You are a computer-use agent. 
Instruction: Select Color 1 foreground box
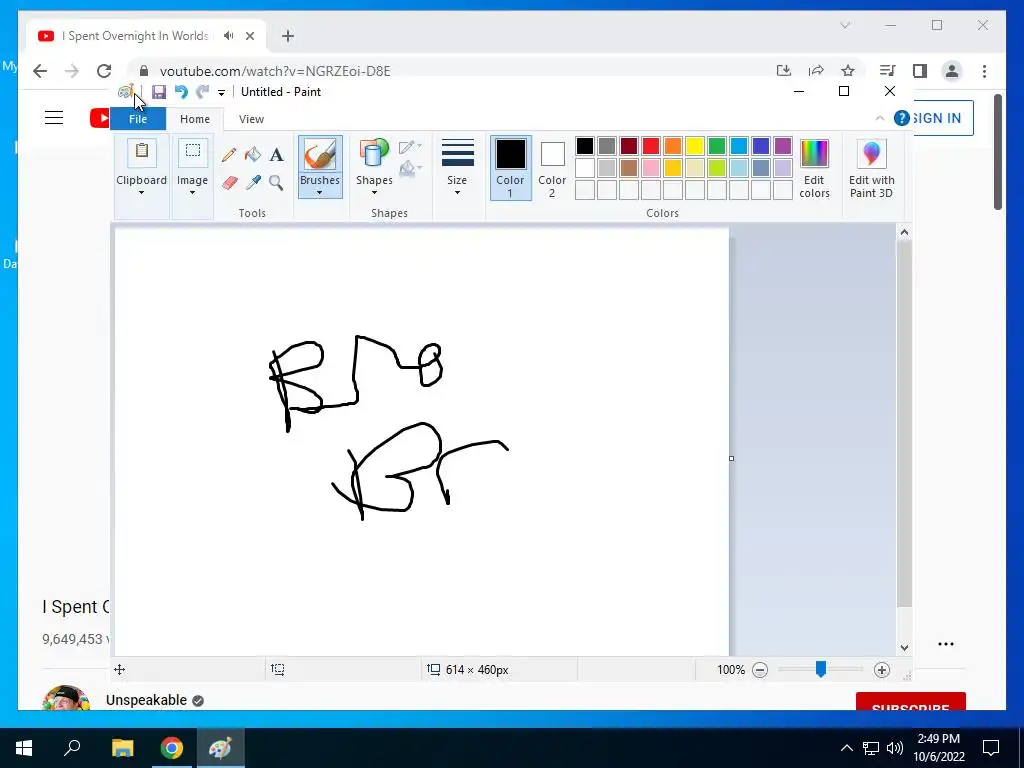pos(511,168)
